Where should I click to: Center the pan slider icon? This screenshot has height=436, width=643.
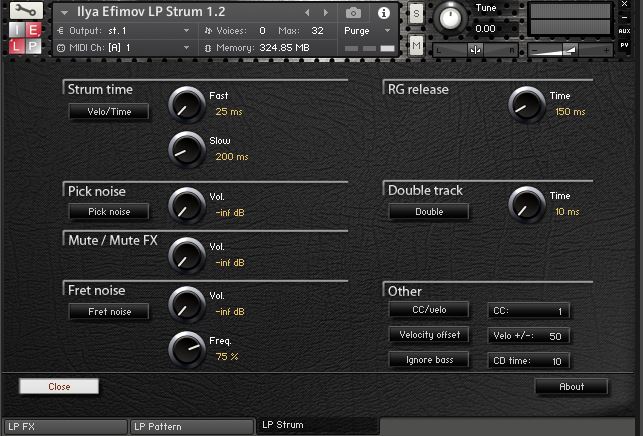(x=475, y=50)
